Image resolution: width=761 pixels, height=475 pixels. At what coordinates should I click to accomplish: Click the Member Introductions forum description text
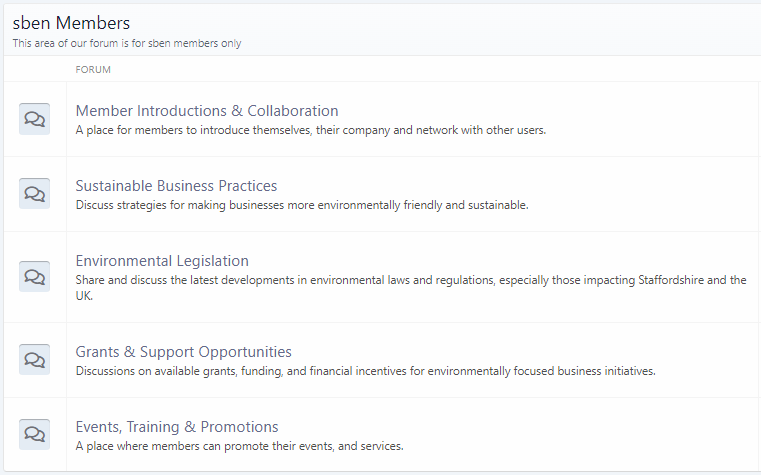[x=311, y=130]
